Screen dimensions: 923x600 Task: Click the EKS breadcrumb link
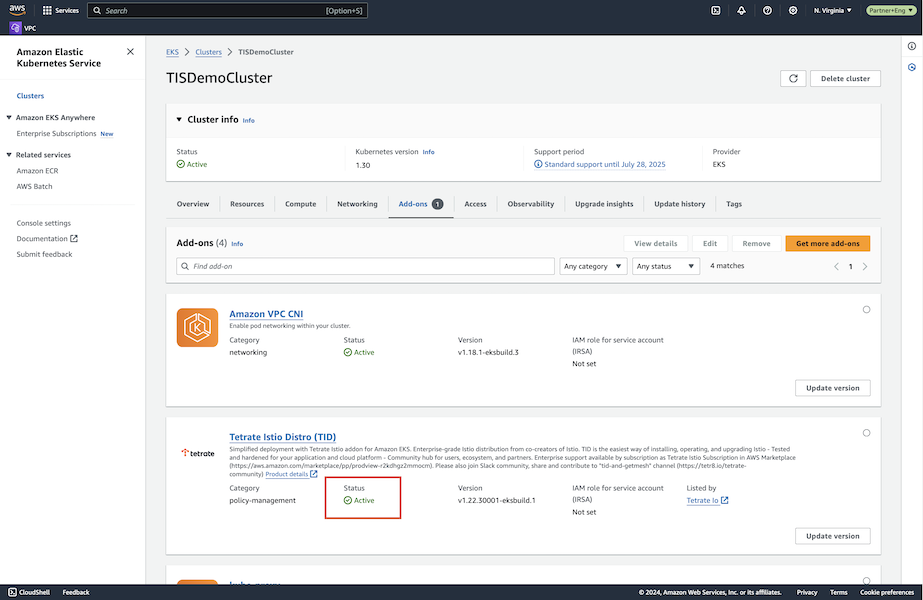click(172, 52)
